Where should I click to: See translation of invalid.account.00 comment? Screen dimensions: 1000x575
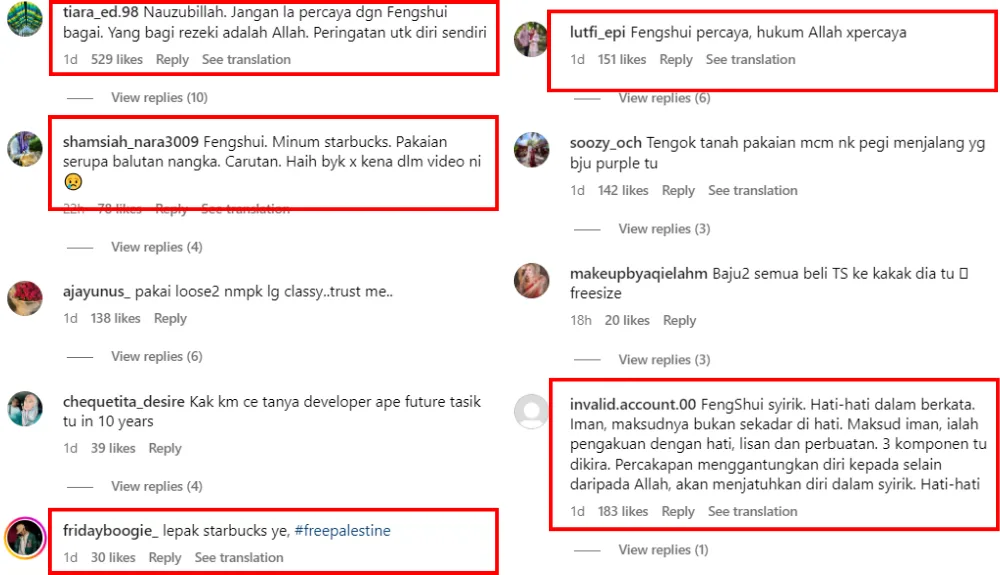point(753,511)
